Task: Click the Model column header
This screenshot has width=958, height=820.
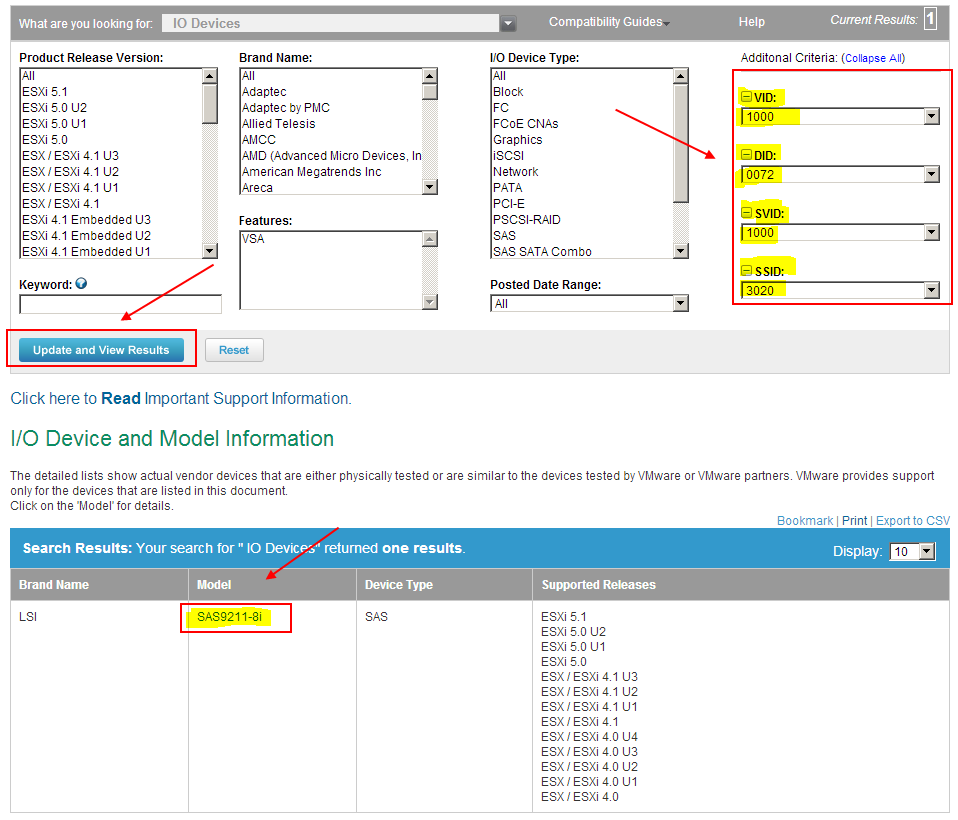Action: point(214,585)
